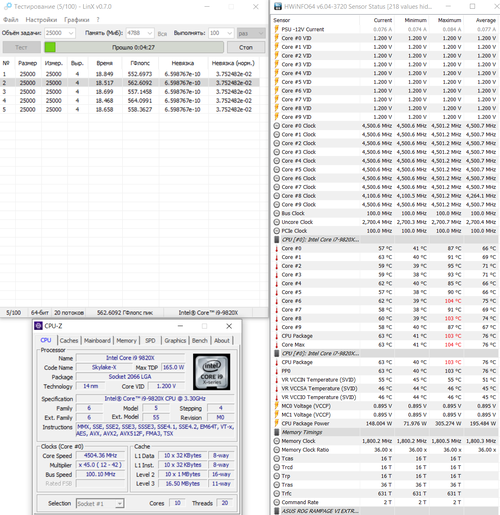Click the Sensor column header in HWiNFO64
Image resolution: width=500 pixels, height=515 pixels.
(x=282, y=20)
